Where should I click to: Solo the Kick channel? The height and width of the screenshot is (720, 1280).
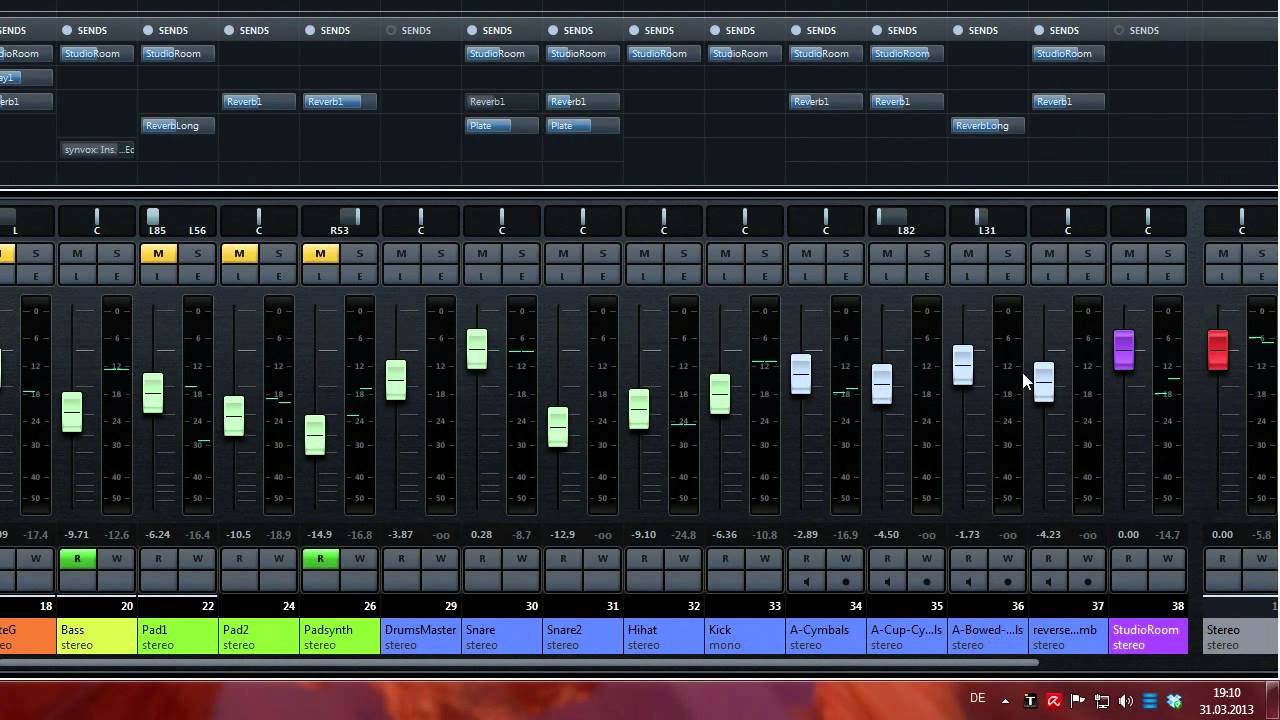764,254
